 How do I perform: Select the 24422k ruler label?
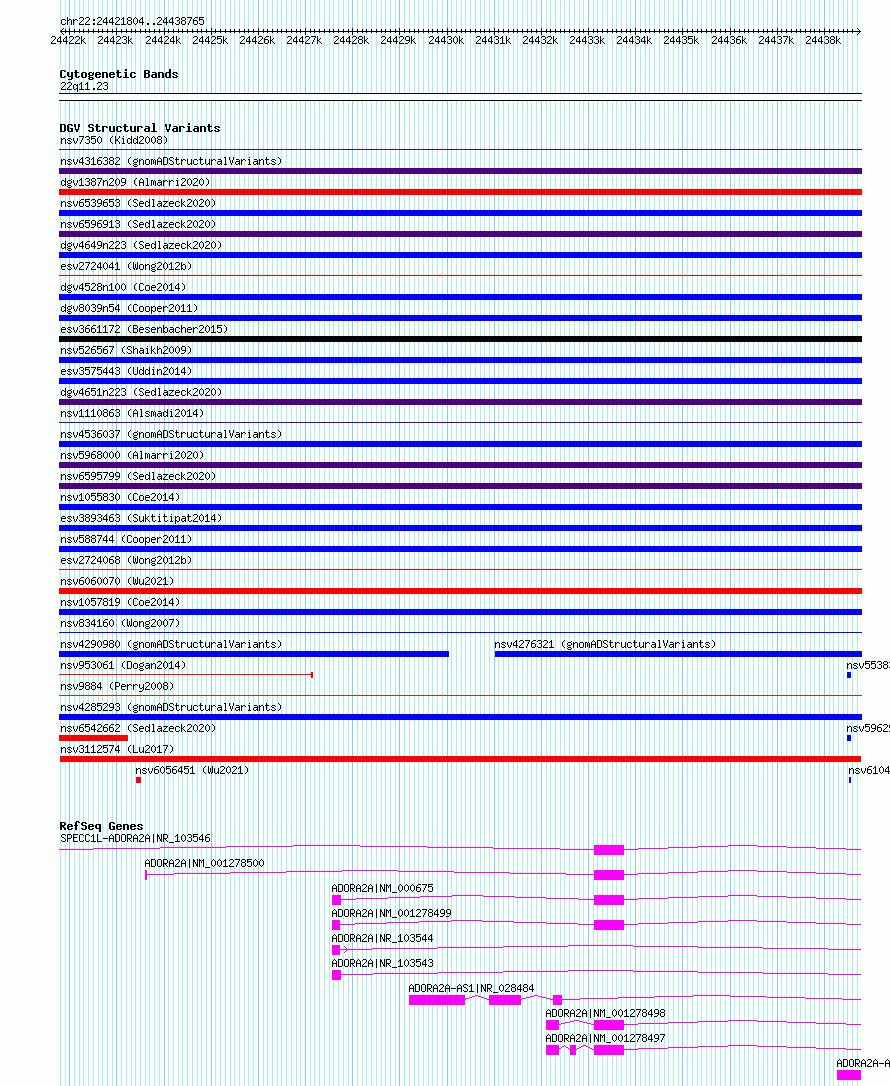pyautogui.click(x=68, y=41)
